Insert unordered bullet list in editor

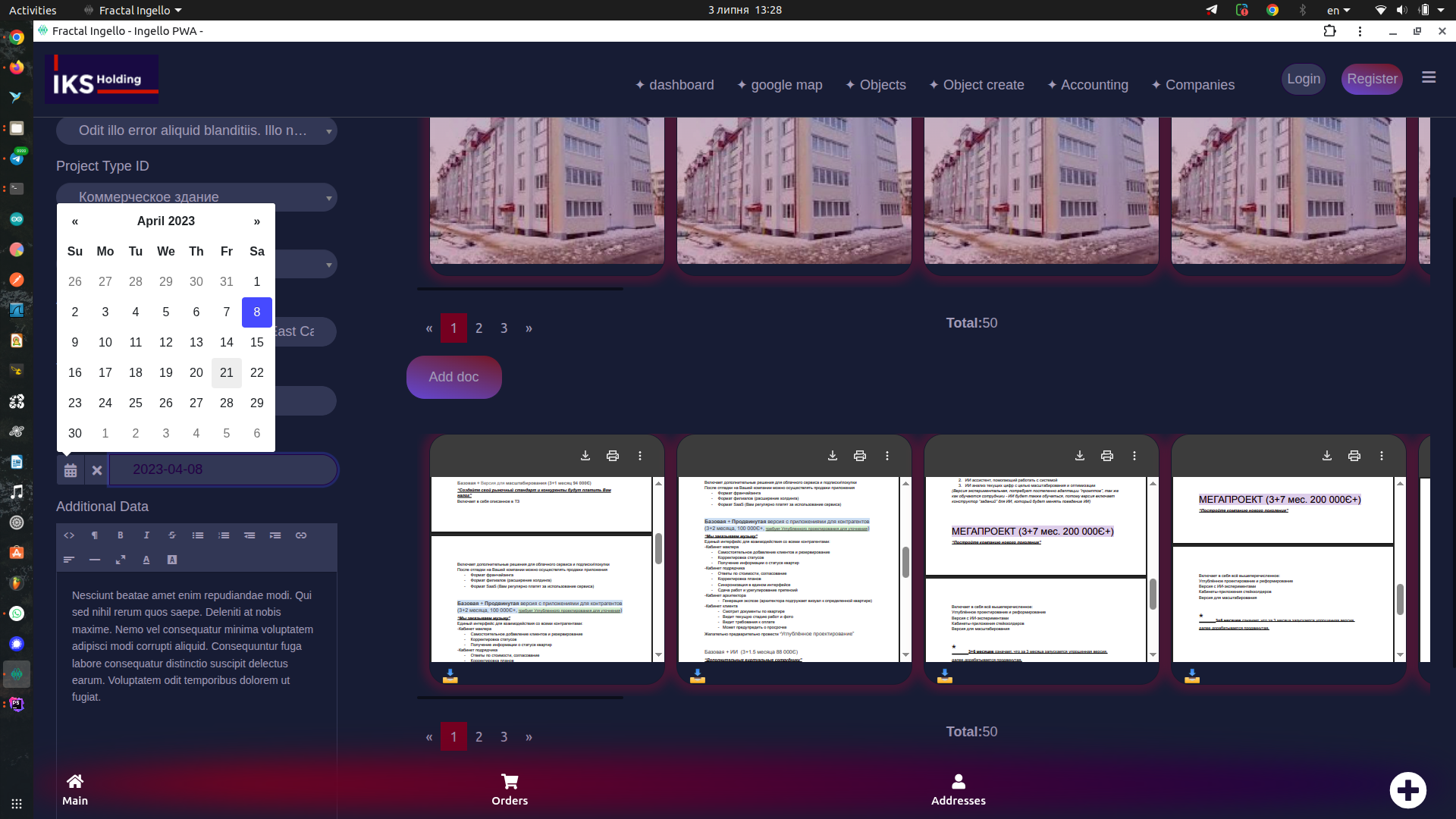point(198,535)
